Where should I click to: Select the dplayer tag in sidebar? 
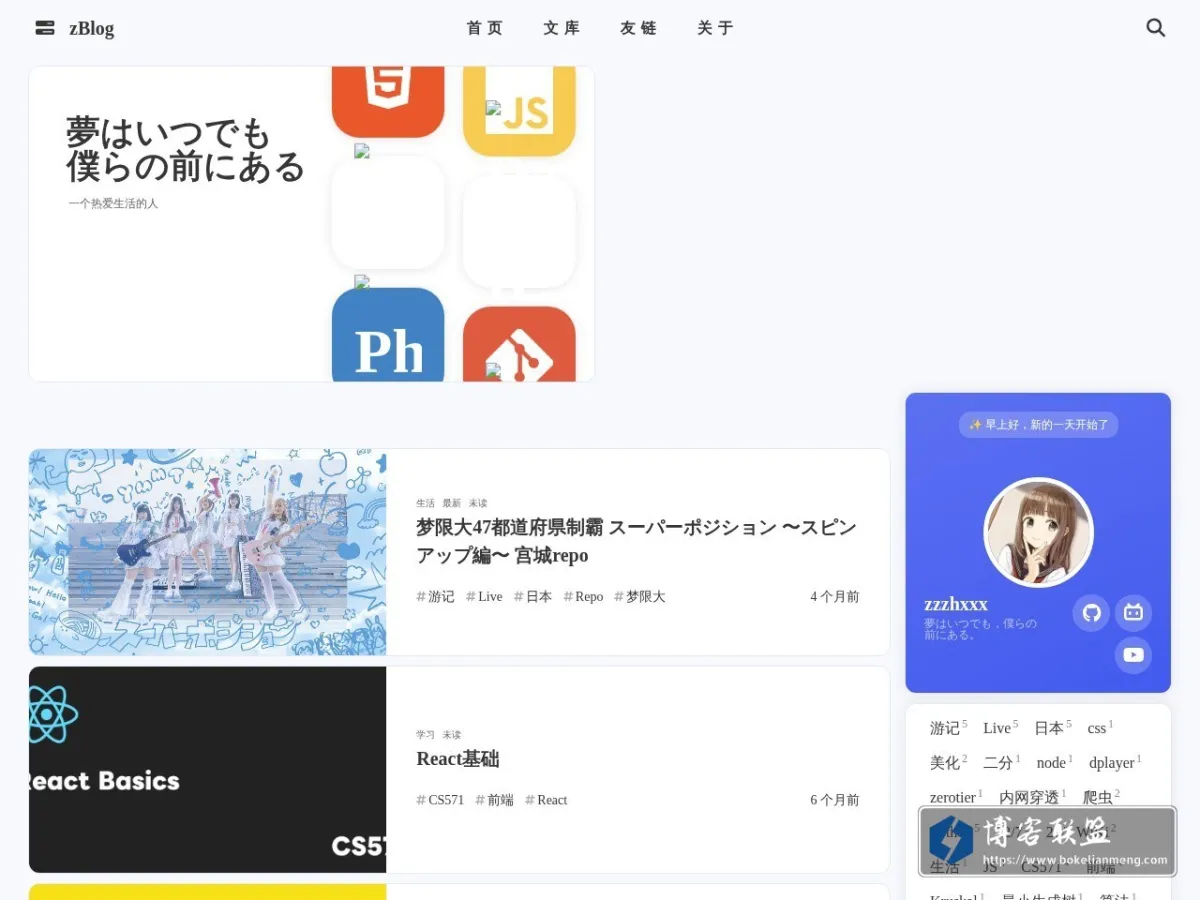(1115, 762)
